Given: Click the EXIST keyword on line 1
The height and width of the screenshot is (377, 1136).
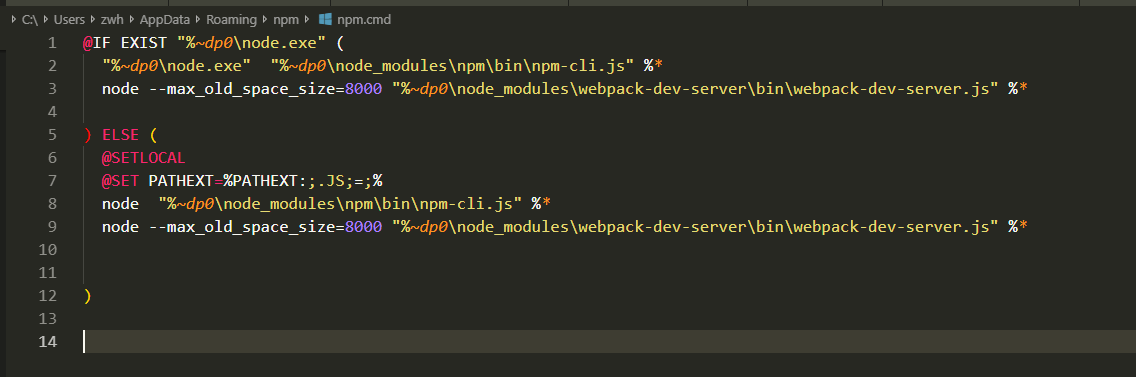Looking at the screenshot, I should pos(144,43).
